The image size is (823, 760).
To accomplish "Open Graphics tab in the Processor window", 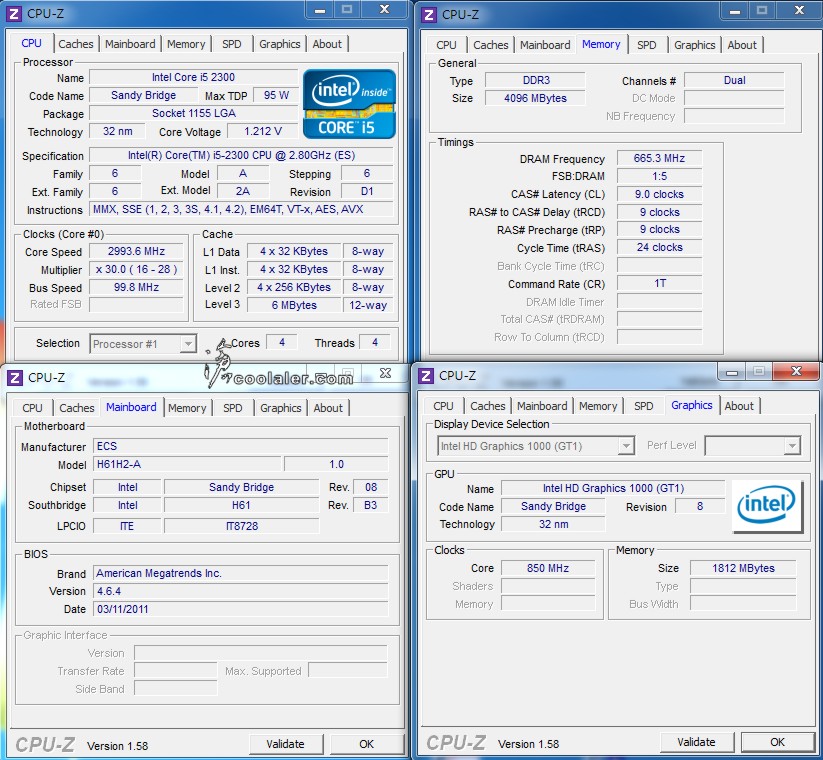I will [x=280, y=44].
